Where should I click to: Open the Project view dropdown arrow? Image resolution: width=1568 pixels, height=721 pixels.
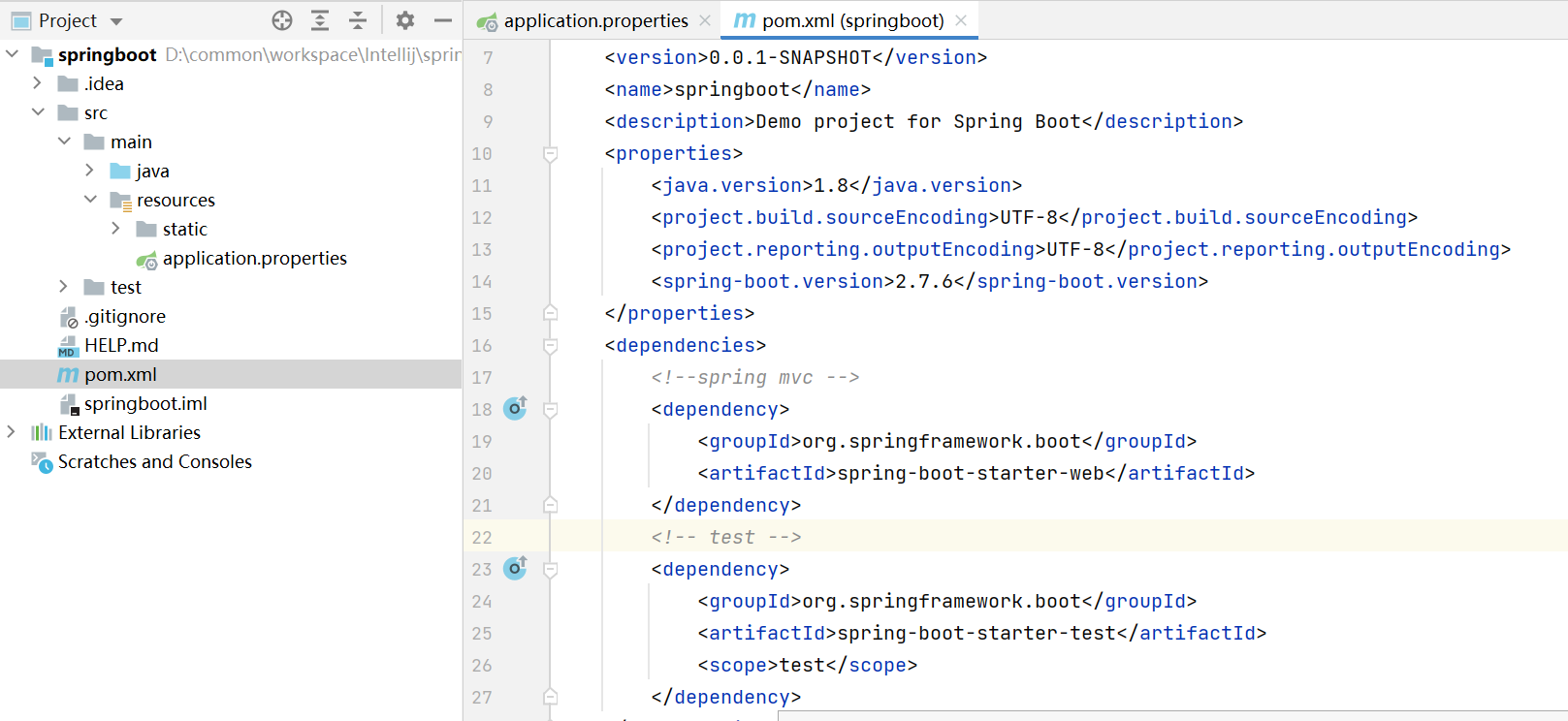point(116,21)
